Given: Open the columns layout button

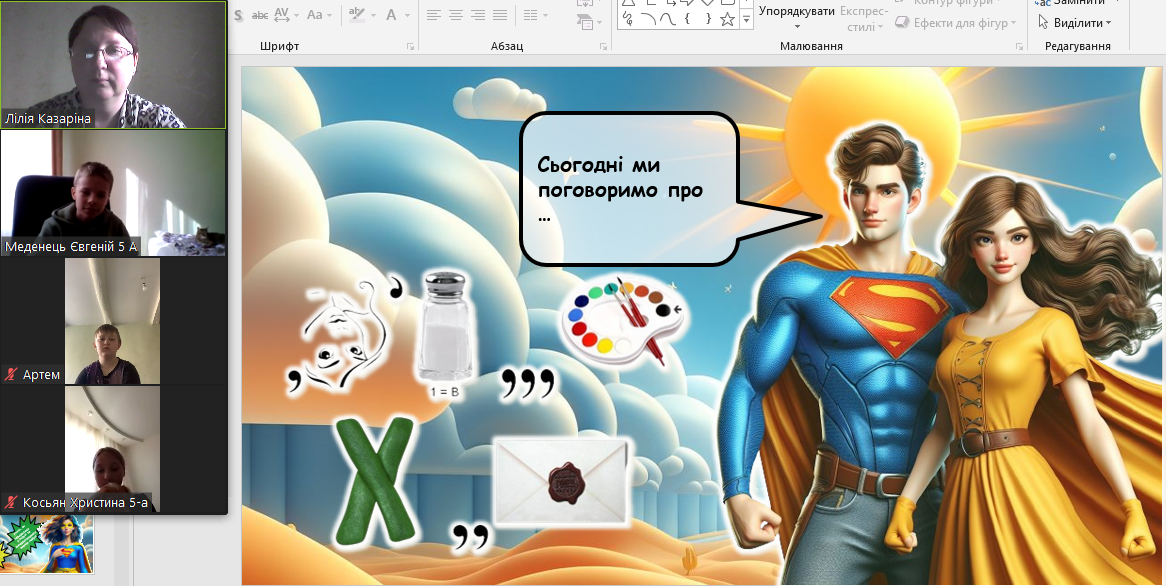Looking at the screenshot, I should coord(530,15).
